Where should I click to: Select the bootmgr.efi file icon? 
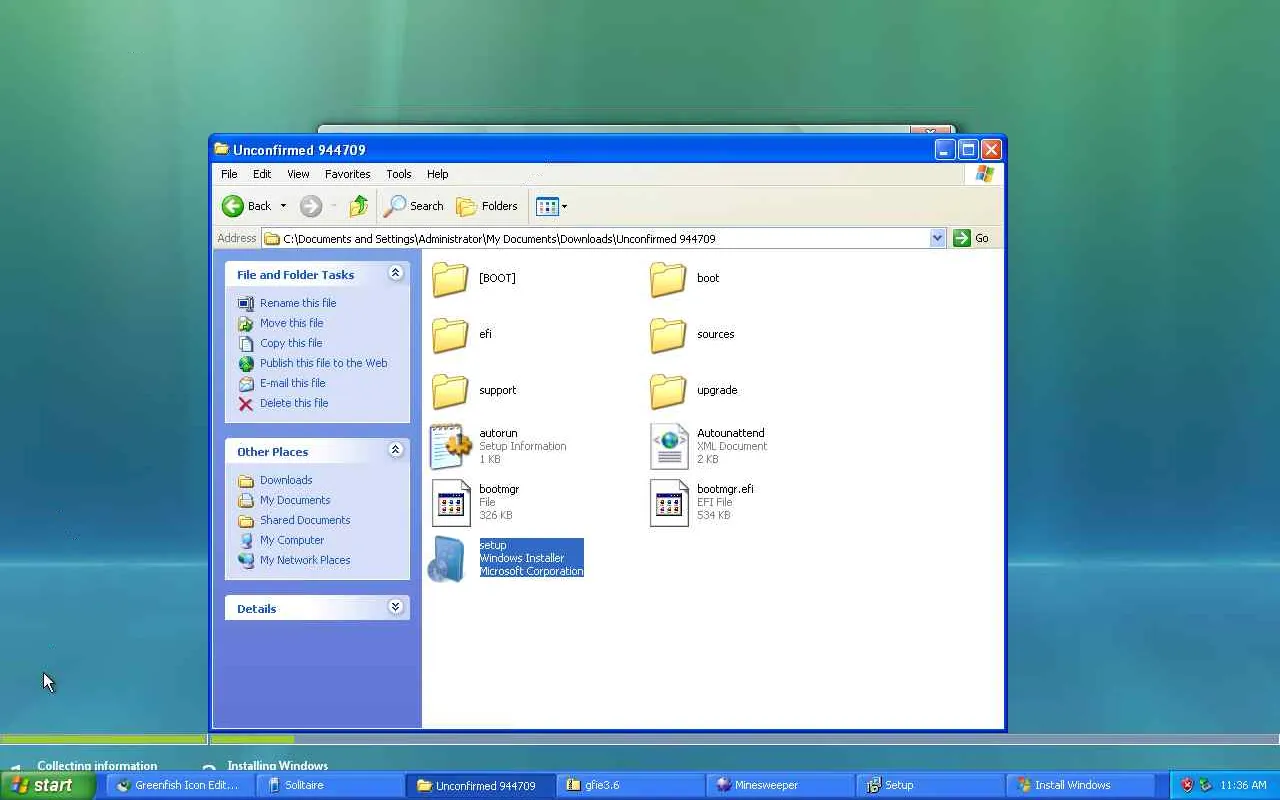pos(669,502)
